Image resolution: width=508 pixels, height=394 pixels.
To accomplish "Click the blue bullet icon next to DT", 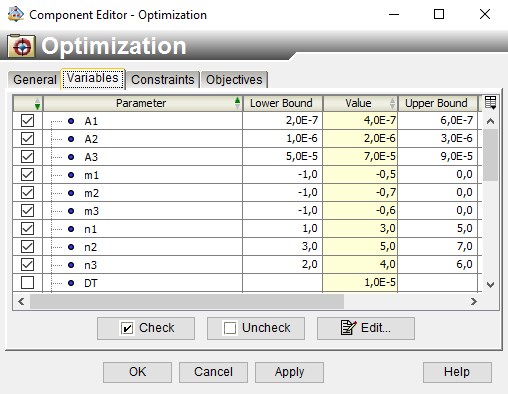I will click(x=71, y=283).
